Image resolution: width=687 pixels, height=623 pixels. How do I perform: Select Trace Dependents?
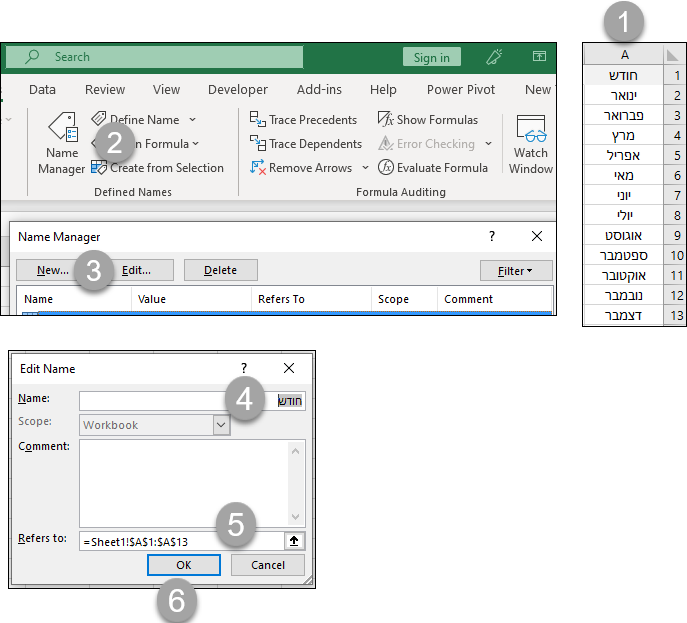point(305,144)
